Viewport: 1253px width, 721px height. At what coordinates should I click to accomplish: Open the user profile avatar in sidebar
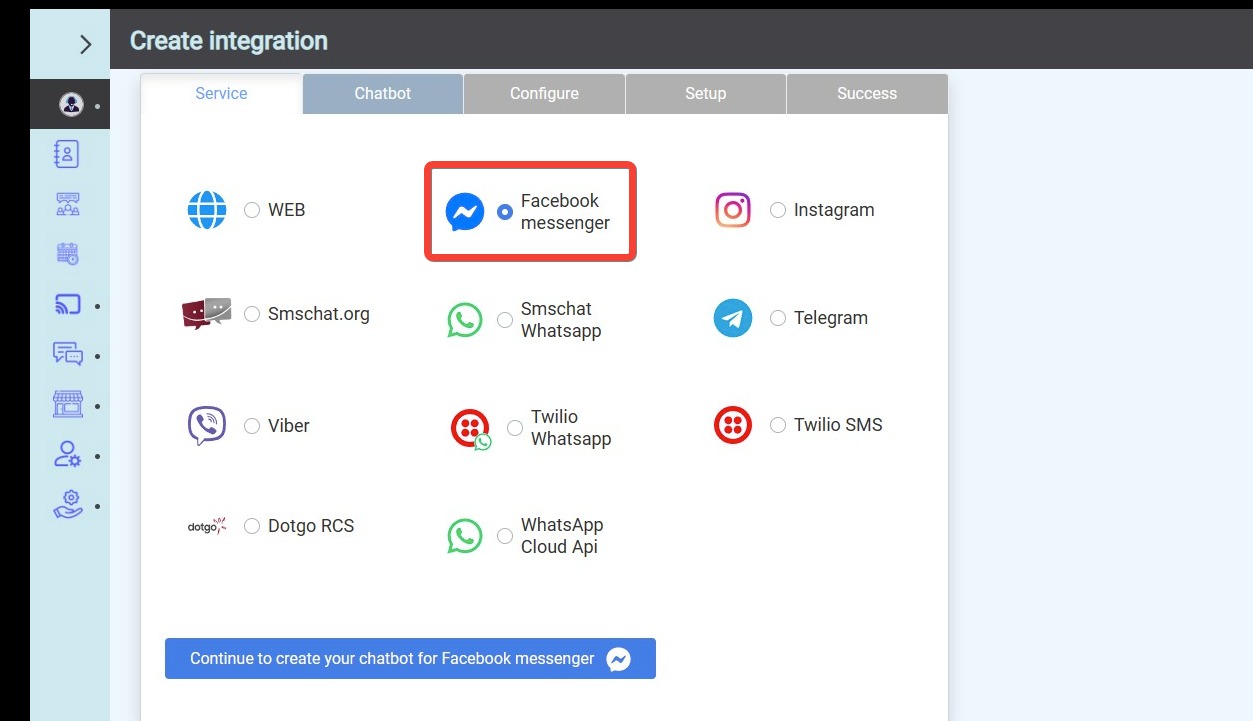(70, 104)
